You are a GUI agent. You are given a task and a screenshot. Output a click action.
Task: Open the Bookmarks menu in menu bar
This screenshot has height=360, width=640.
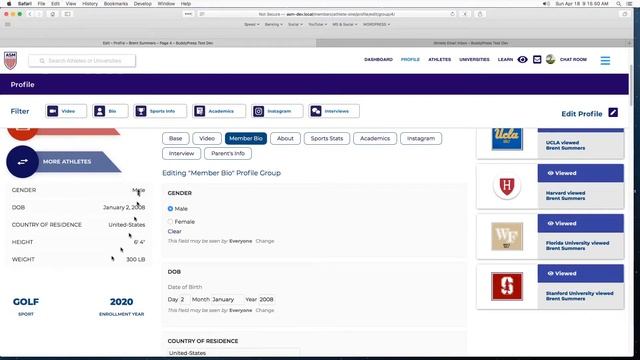coord(116,4)
